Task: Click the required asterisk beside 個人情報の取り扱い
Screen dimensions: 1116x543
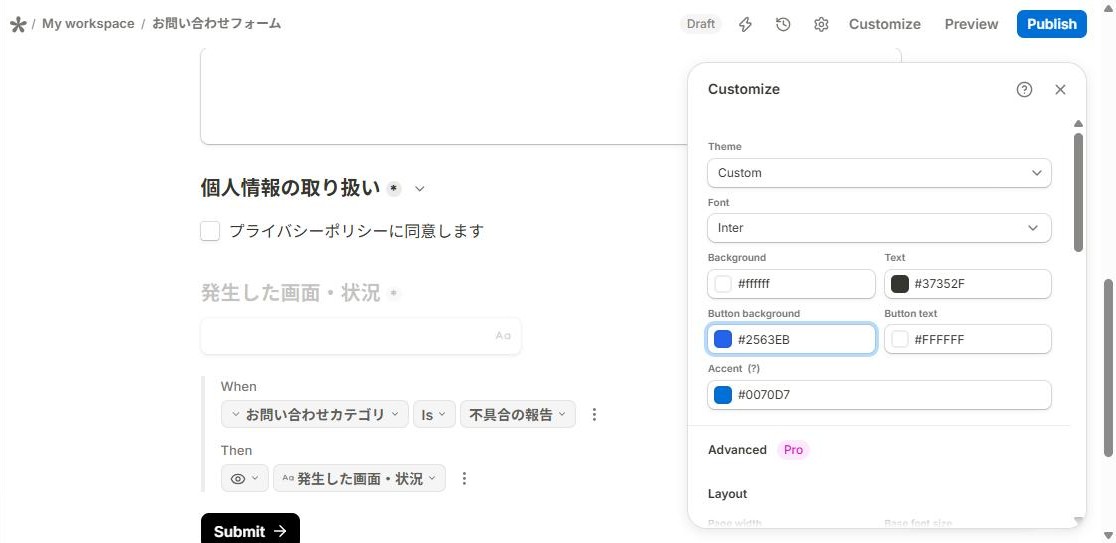Action: [394, 189]
